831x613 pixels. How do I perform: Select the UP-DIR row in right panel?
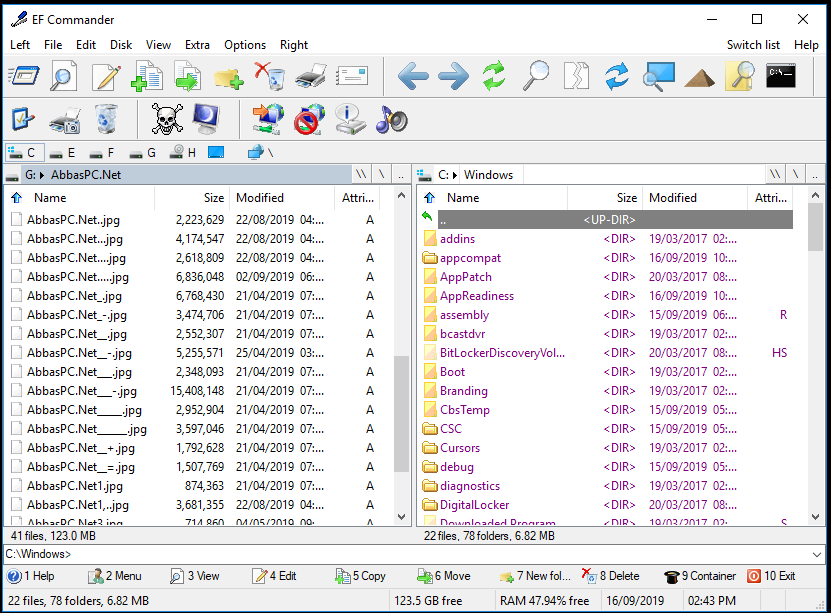(x=615, y=219)
